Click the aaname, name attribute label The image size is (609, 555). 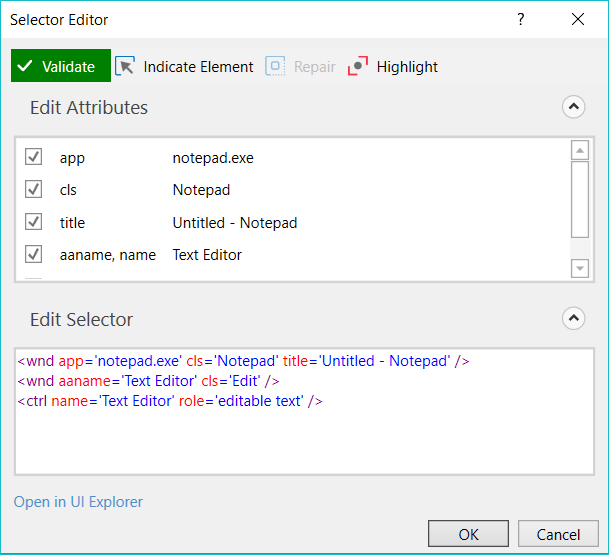click(x=108, y=255)
